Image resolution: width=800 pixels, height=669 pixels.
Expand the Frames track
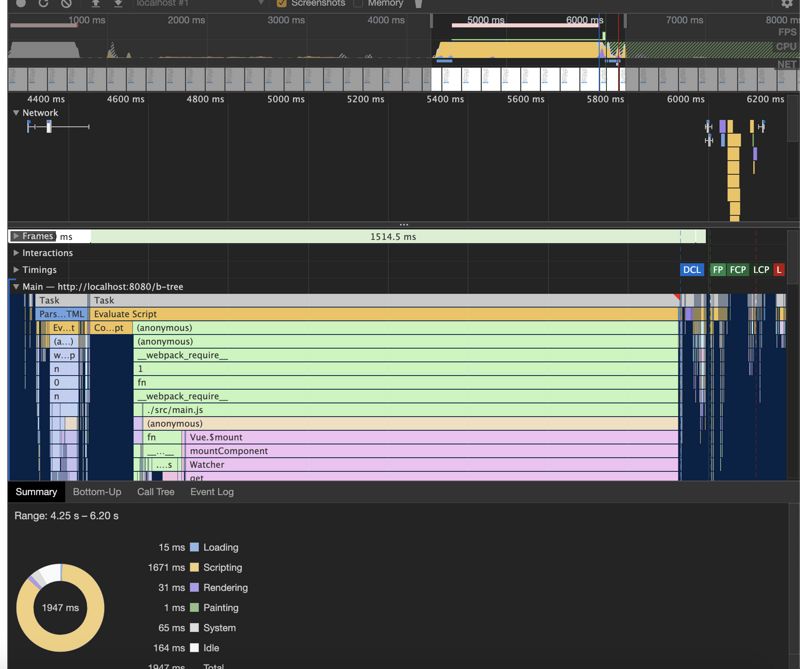click(16, 237)
